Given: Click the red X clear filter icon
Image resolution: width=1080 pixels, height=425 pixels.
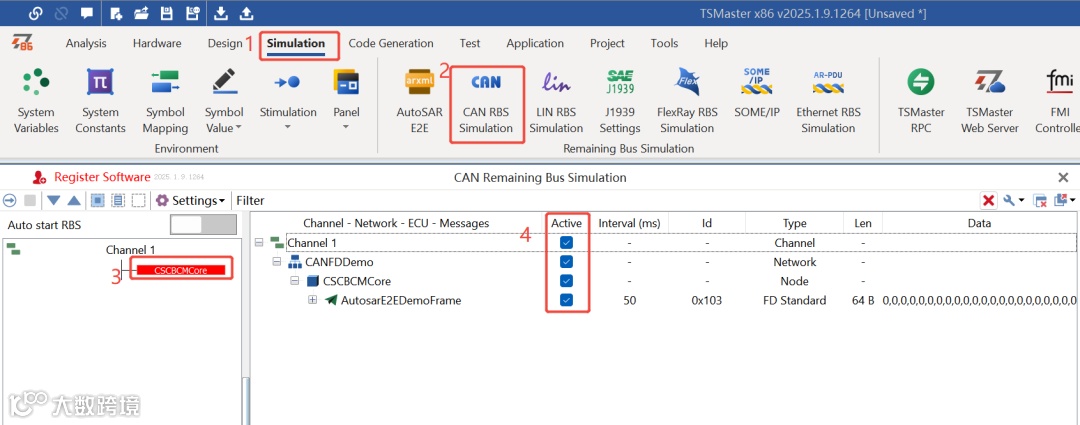Looking at the screenshot, I should click(988, 200).
